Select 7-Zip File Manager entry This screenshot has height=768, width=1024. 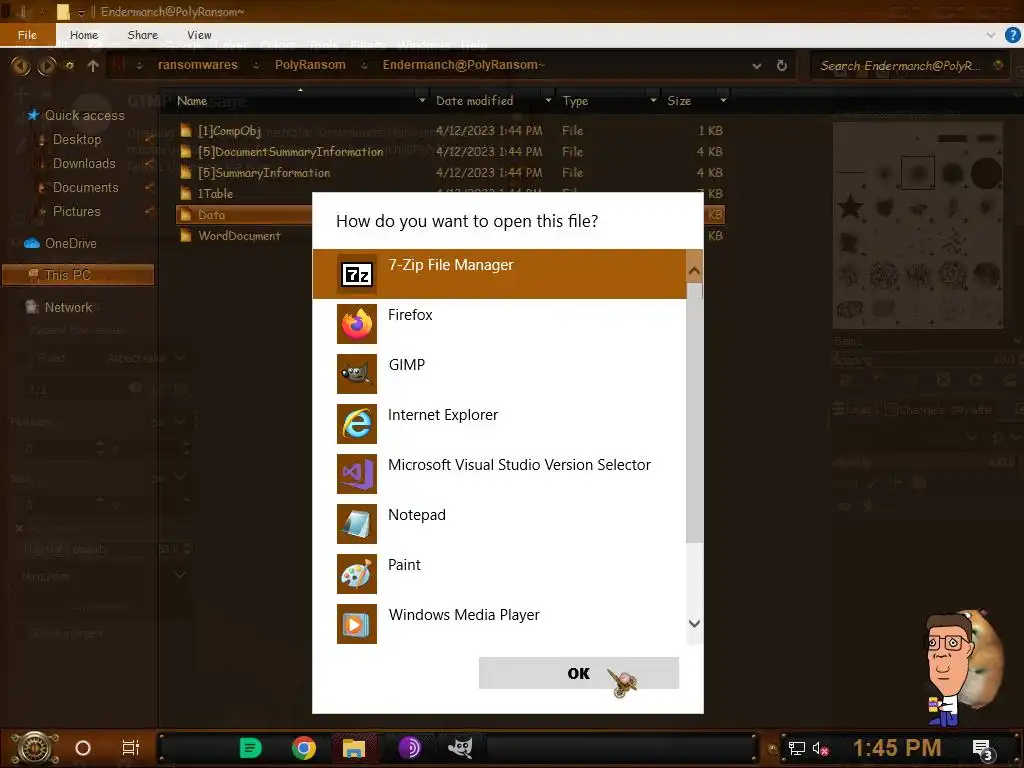[x=500, y=274]
